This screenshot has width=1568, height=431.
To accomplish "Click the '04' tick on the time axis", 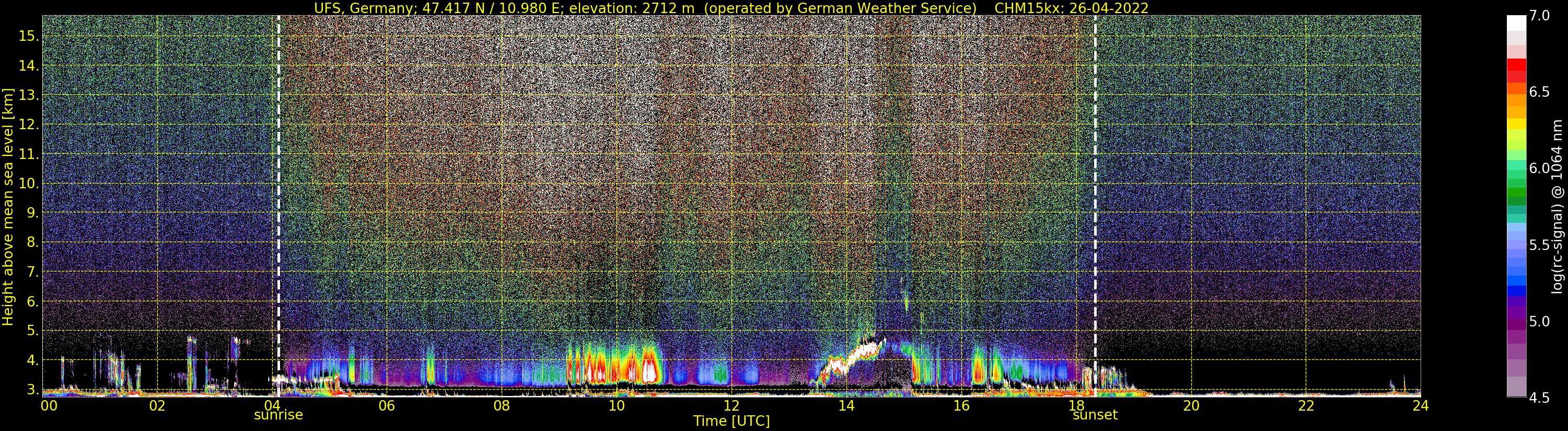I will pos(272,406).
